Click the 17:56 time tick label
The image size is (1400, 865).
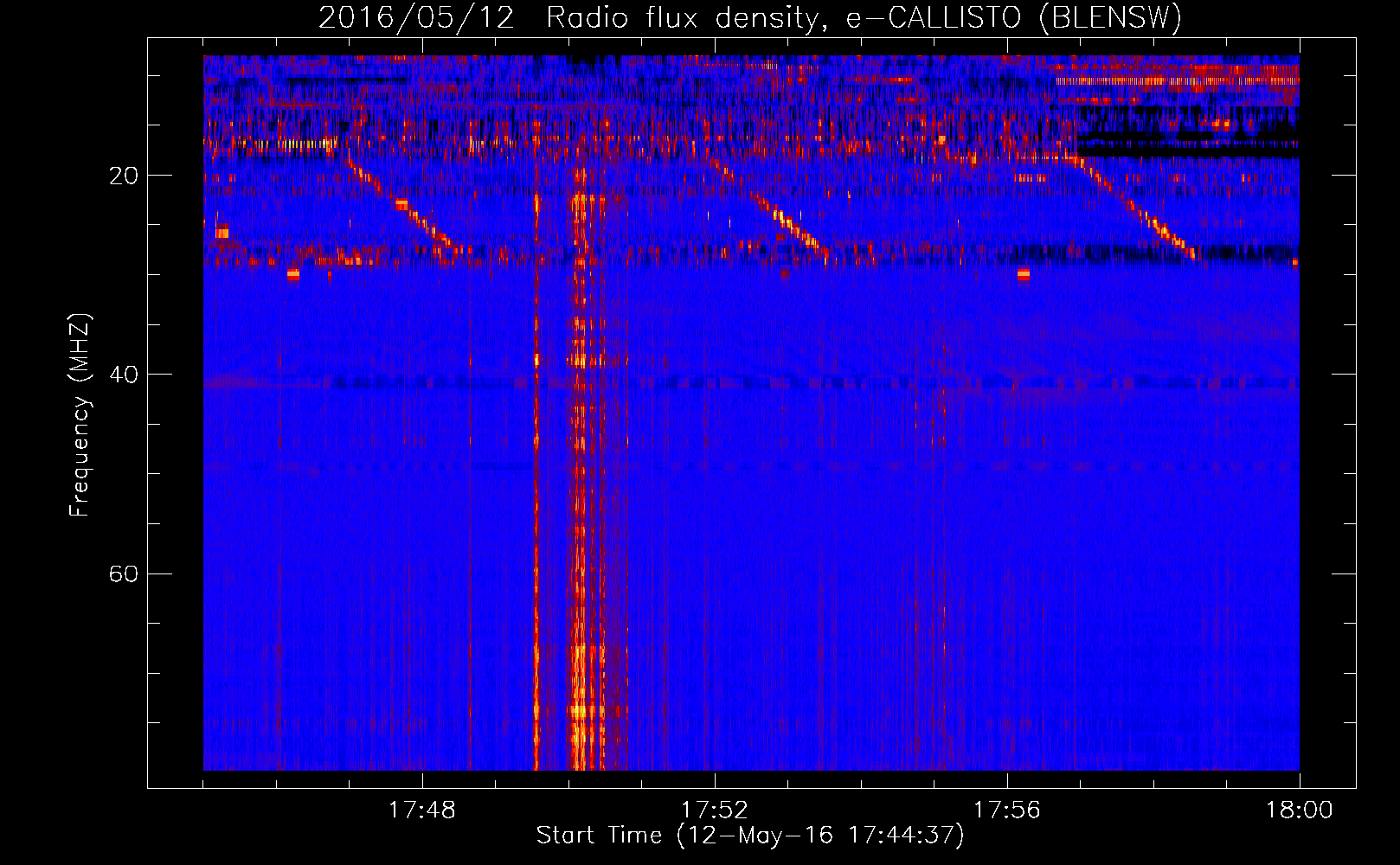pyautogui.click(x=1007, y=811)
